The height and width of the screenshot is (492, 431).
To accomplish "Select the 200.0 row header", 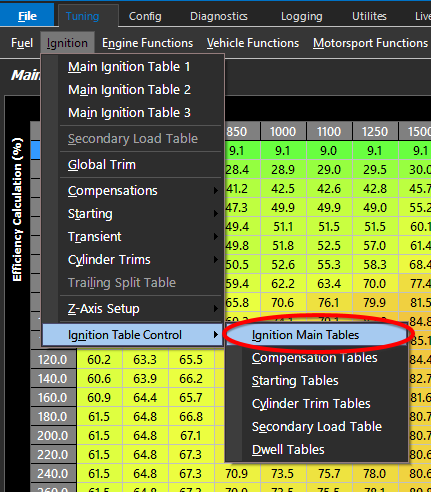I will (53, 436).
